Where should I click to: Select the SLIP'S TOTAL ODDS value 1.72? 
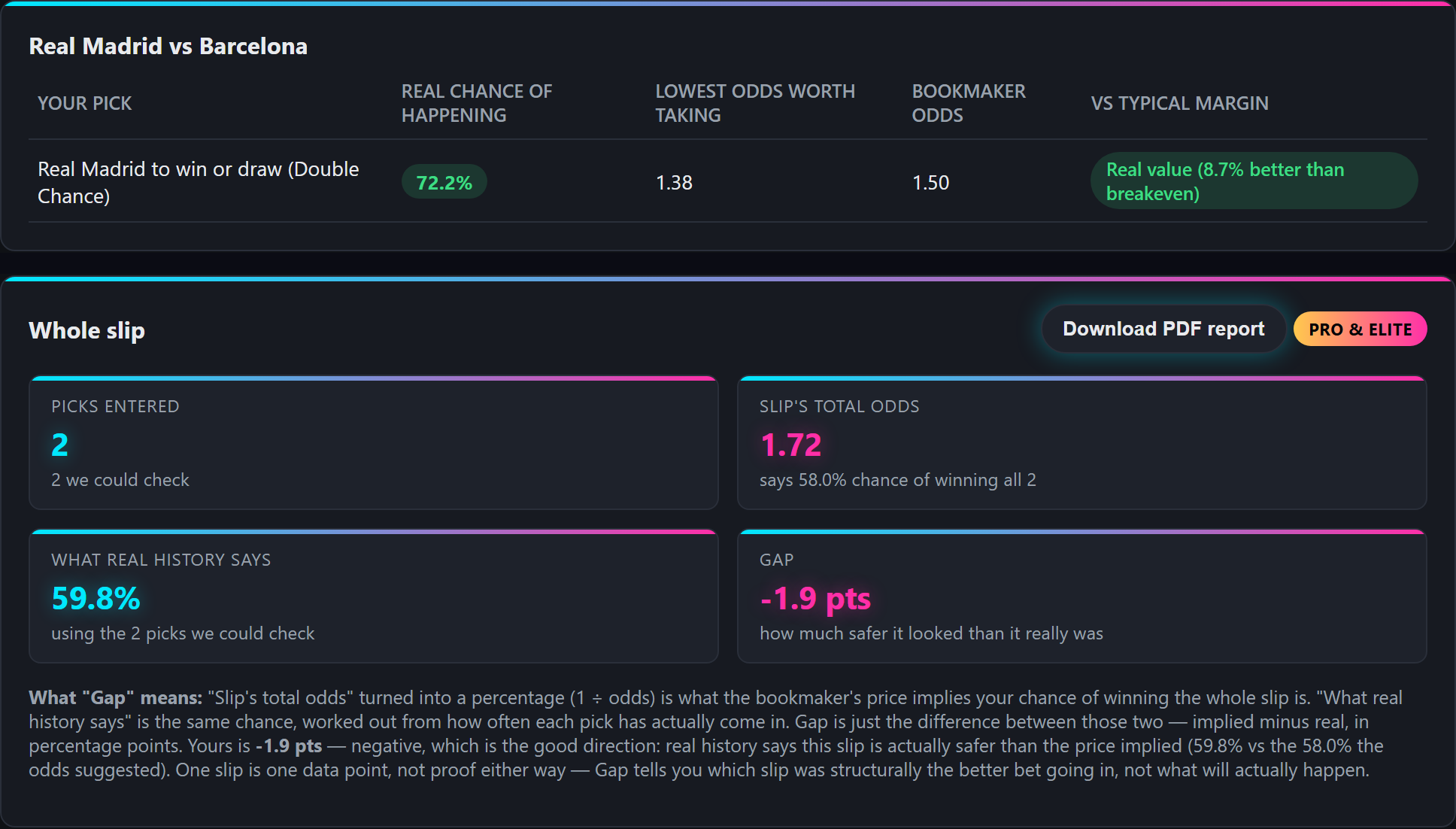(791, 445)
